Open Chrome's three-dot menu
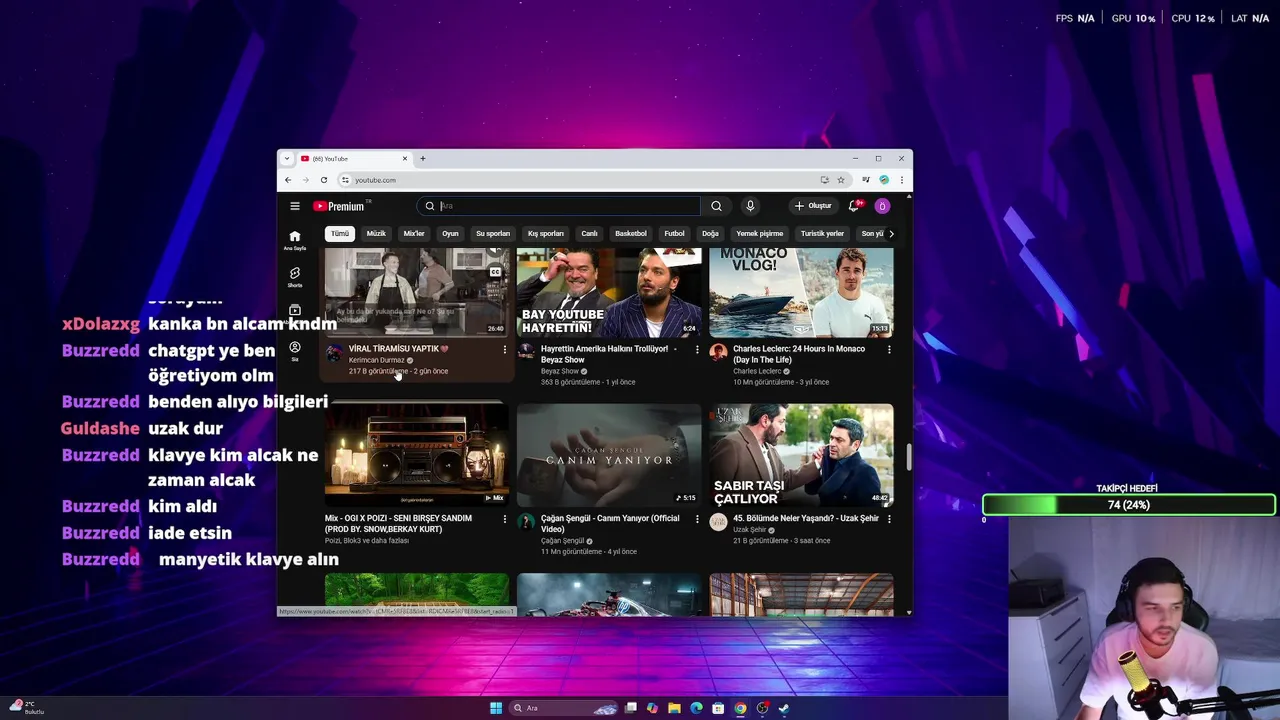This screenshot has height=720, width=1280. point(901,180)
